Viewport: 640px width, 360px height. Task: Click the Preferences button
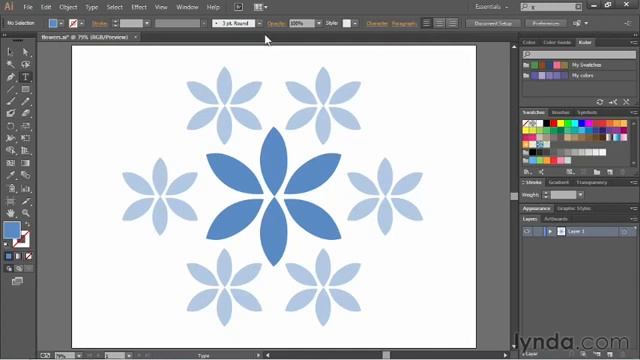click(x=546, y=23)
